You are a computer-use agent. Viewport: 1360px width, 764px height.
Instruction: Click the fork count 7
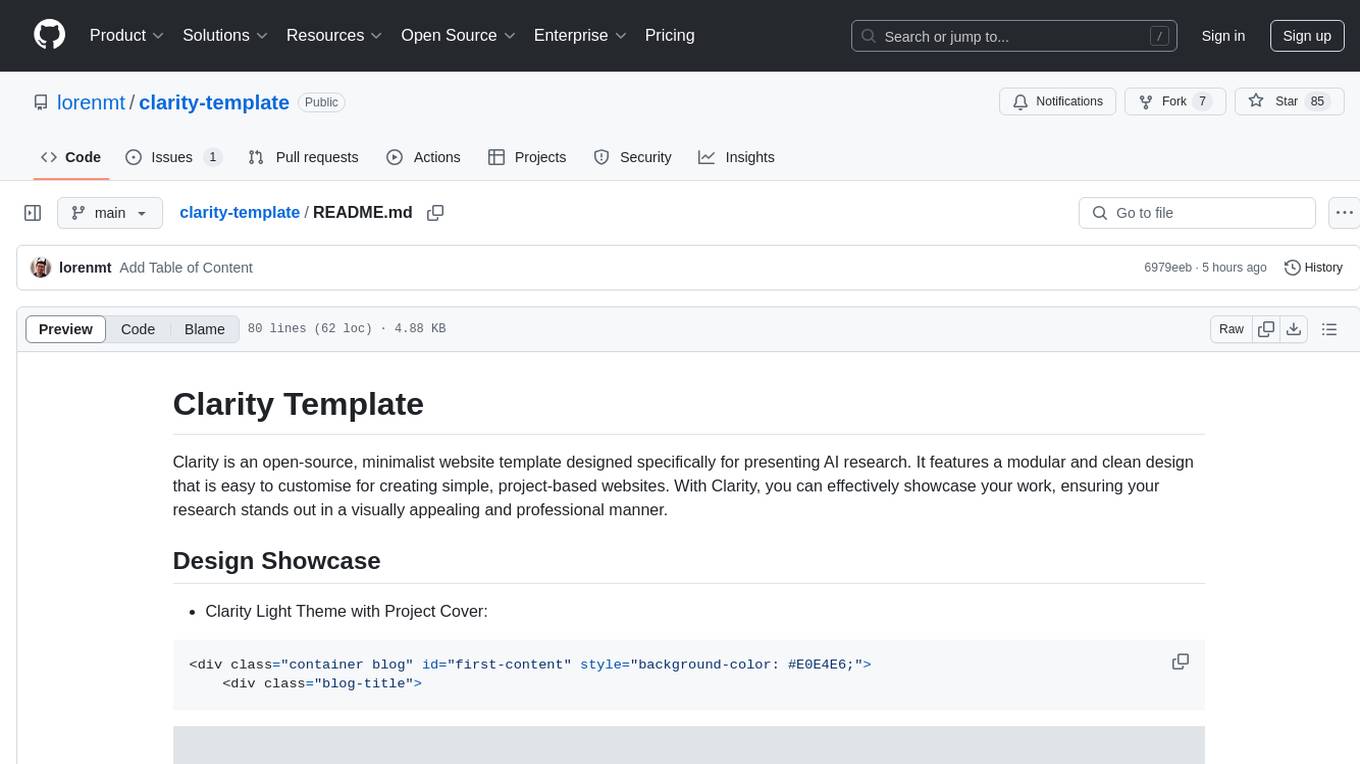pos(1203,101)
